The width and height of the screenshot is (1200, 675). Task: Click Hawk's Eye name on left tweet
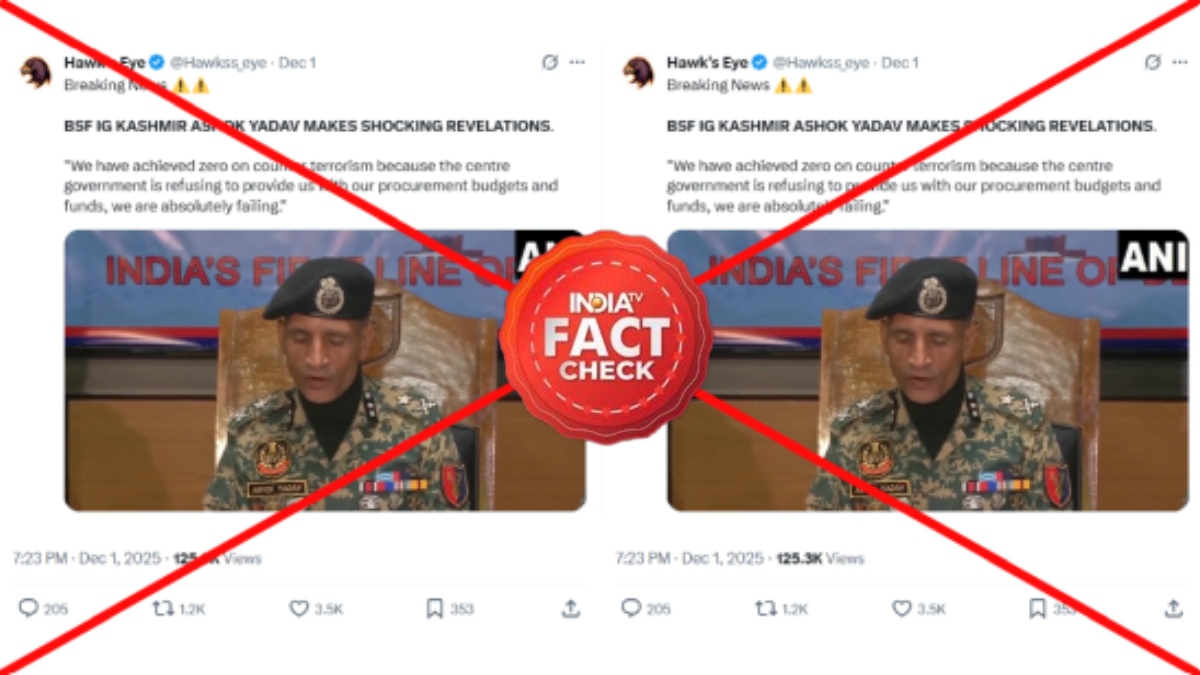pos(106,62)
